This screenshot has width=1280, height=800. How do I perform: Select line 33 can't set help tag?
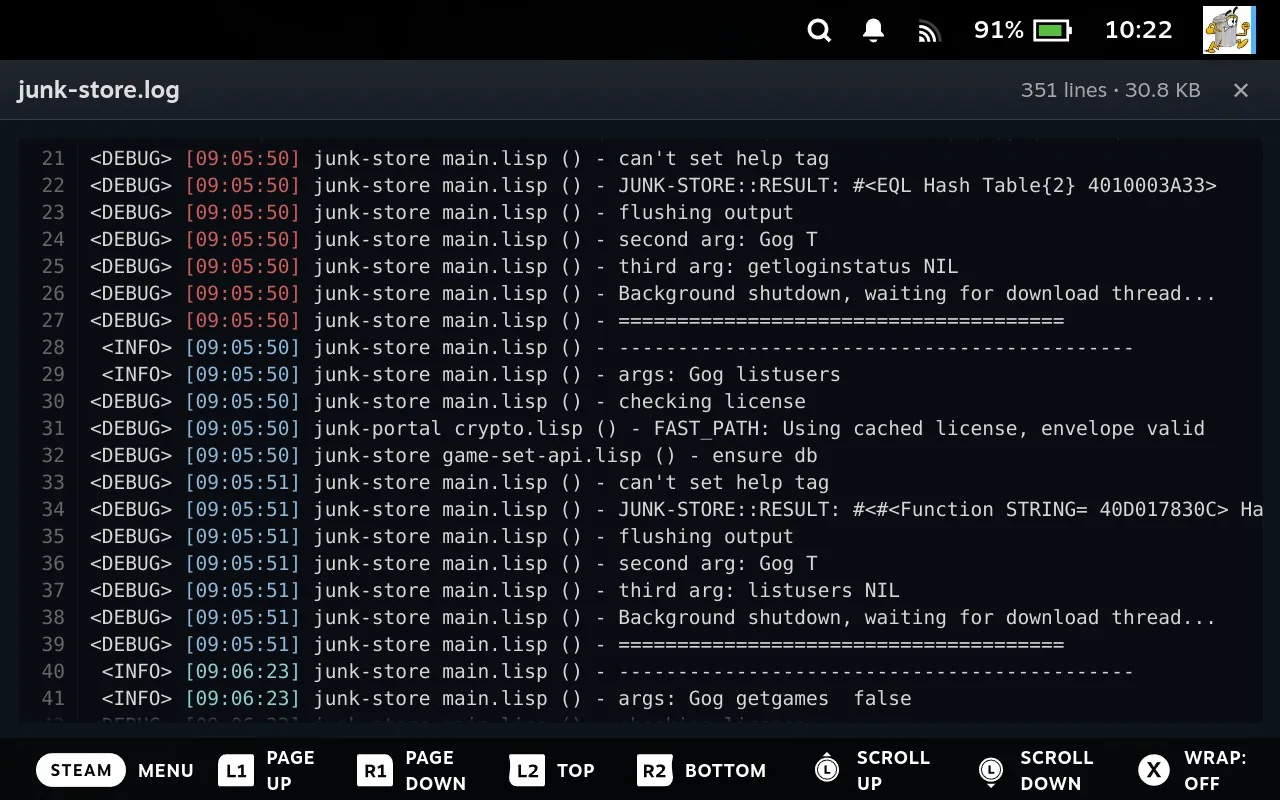pos(640,482)
